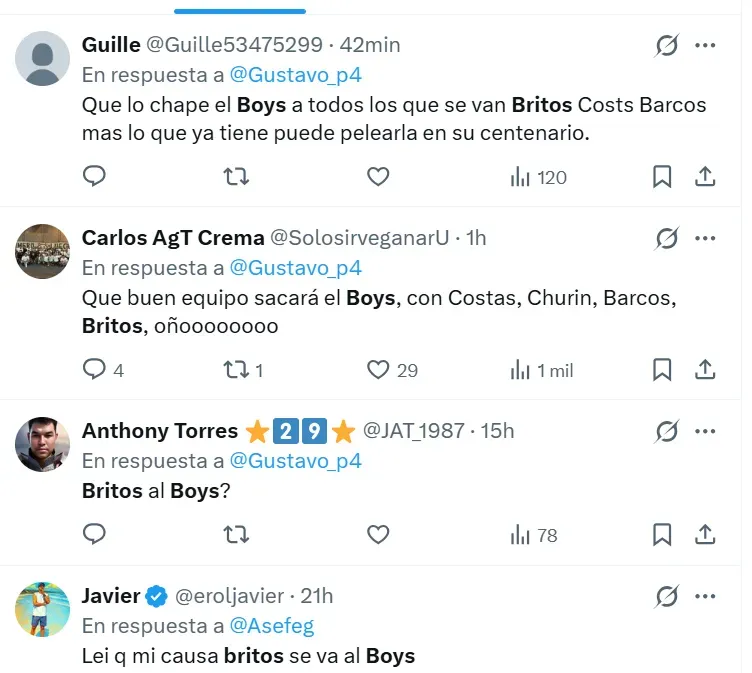
Task: Open Javier's profile avatar
Action: click(42, 609)
